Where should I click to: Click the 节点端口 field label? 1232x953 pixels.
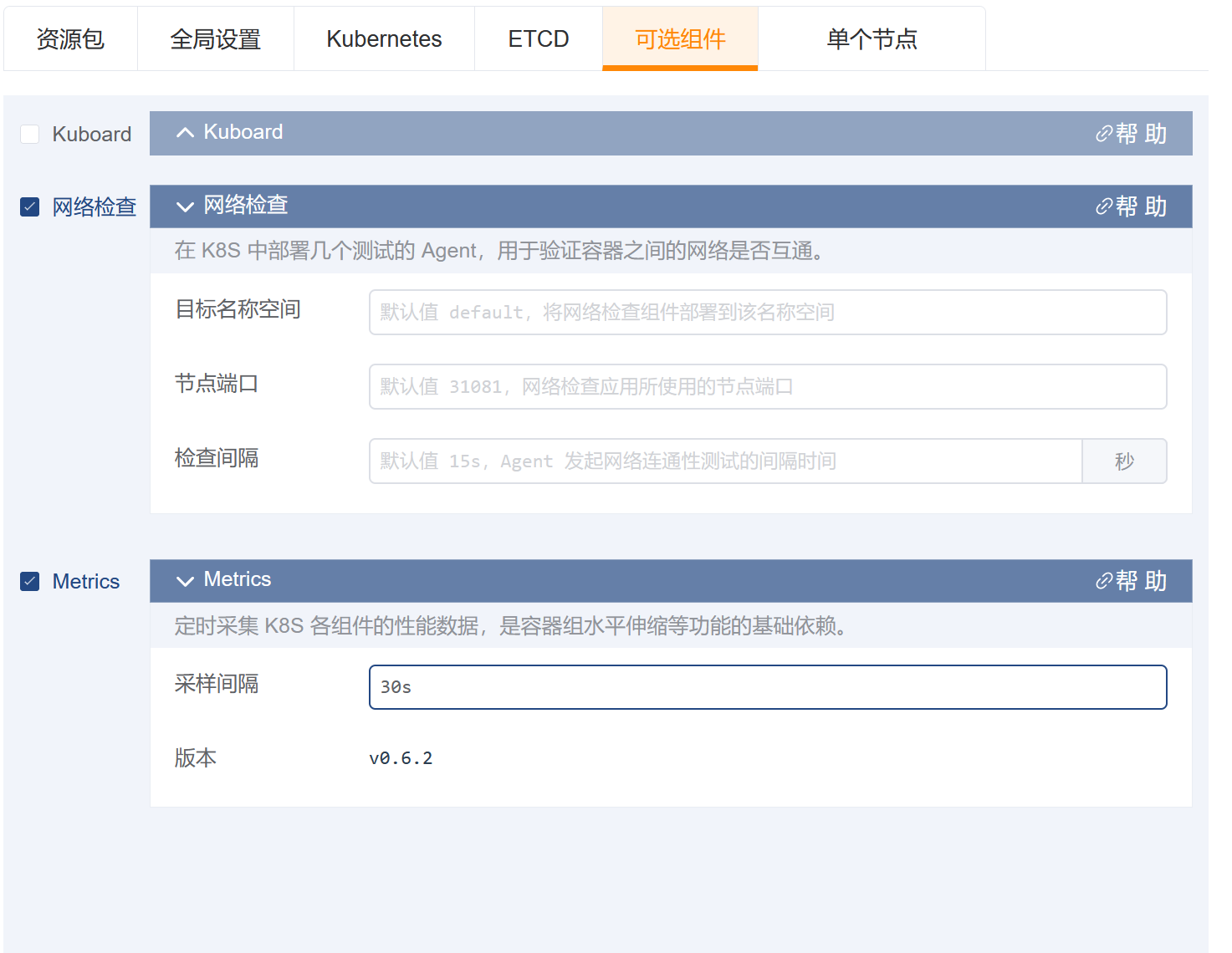pyautogui.click(x=217, y=384)
